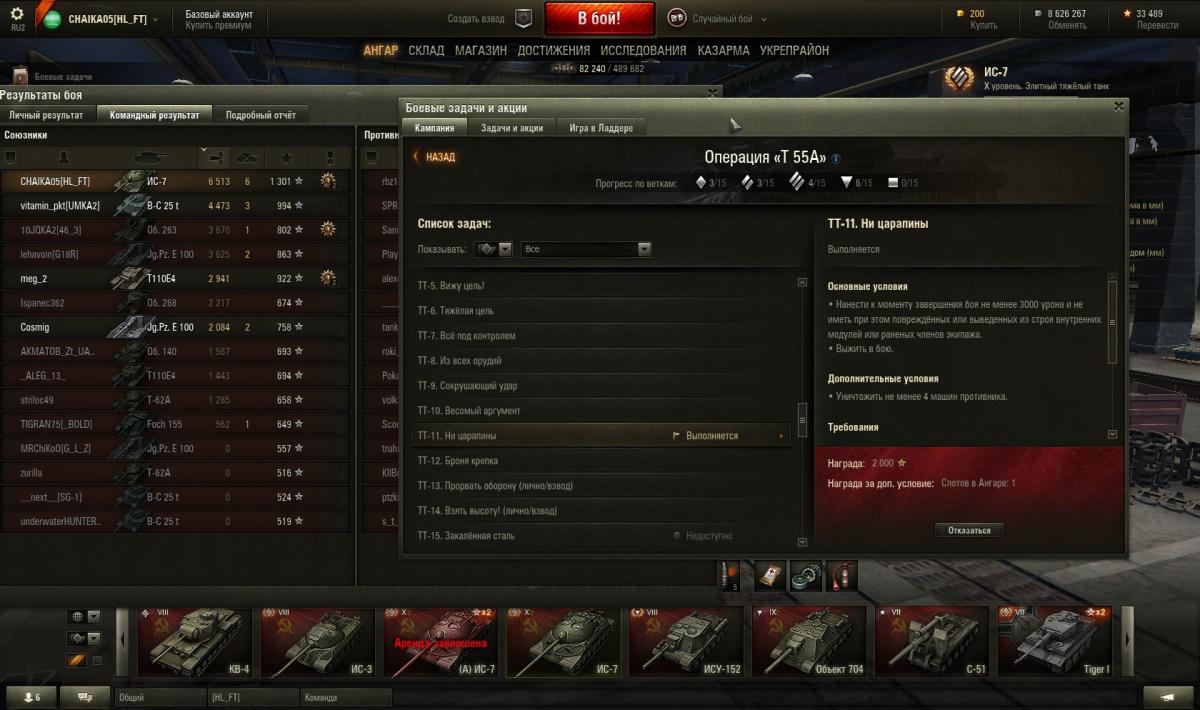Click the gold coin Купить icon
The height and width of the screenshot is (710, 1200).
coord(961,13)
